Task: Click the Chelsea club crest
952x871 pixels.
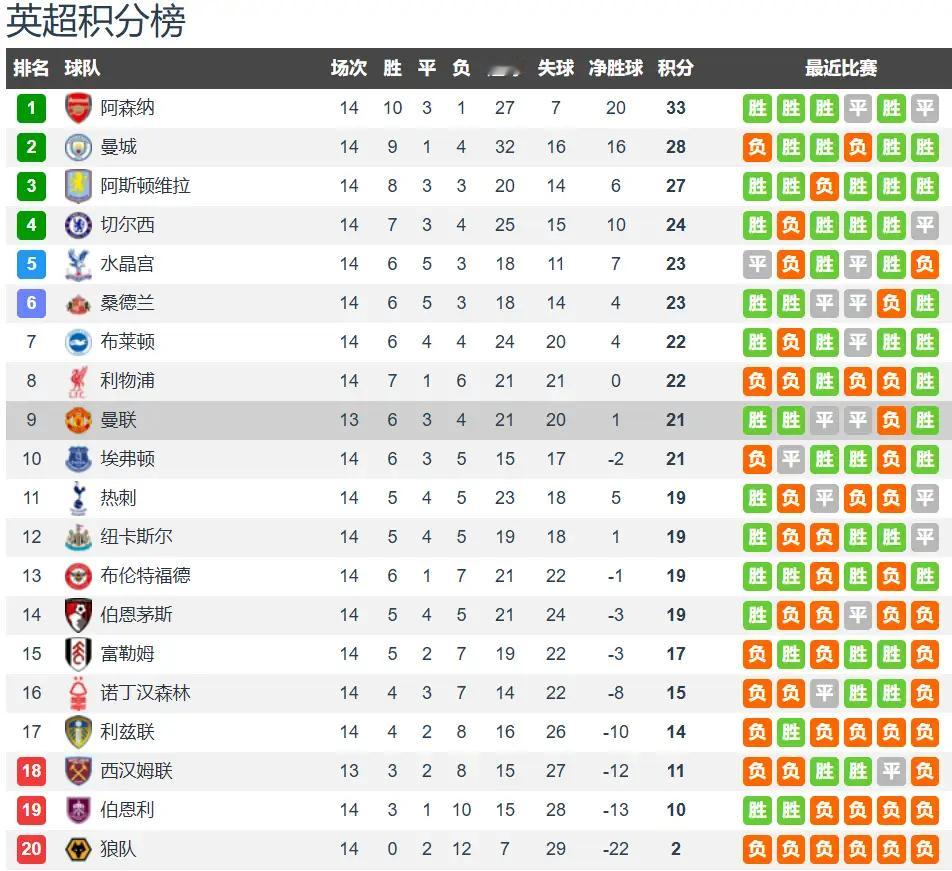Action: coord(78,225)
